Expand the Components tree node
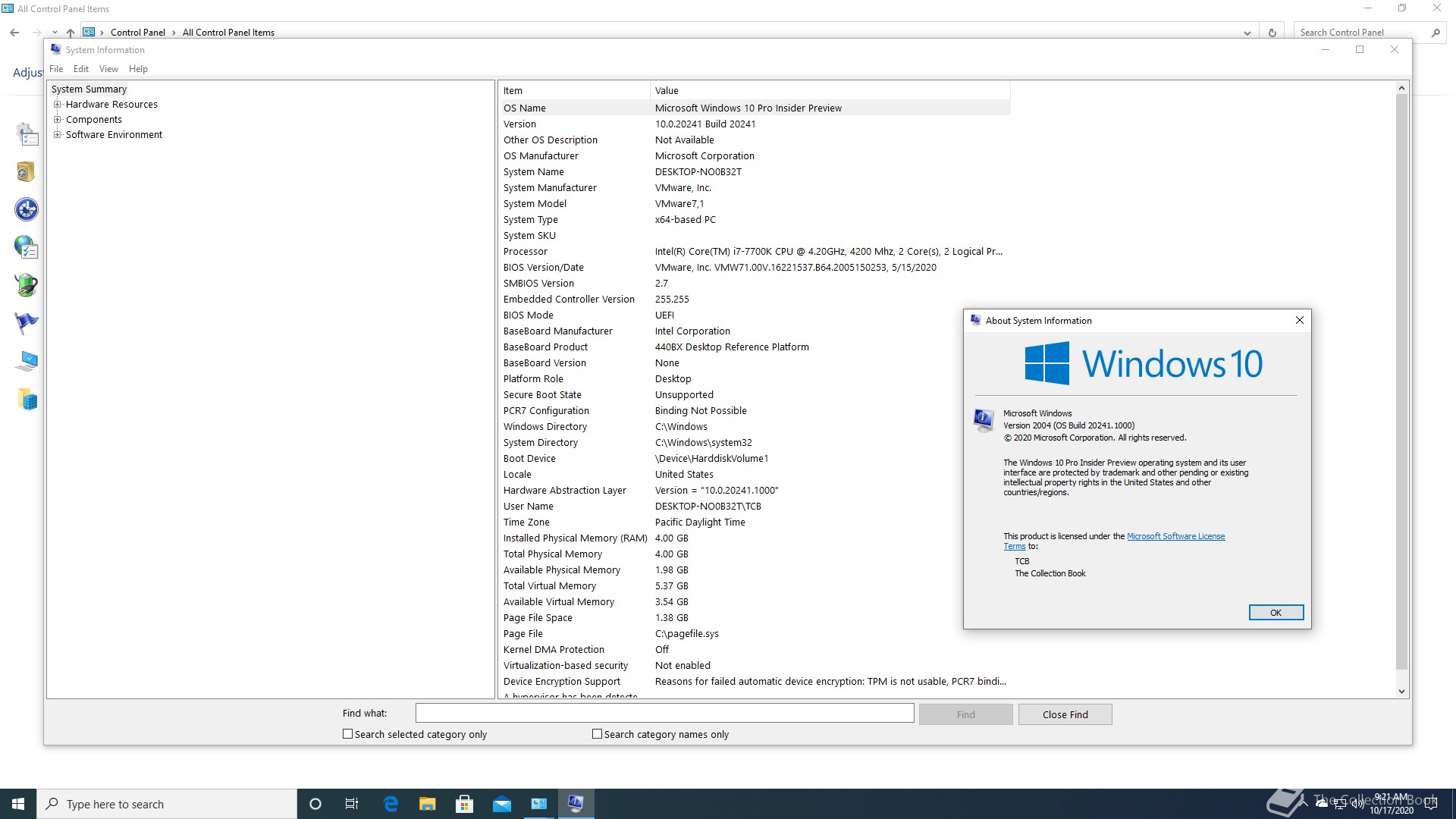 pyautogui.click(x=57, y=120)
